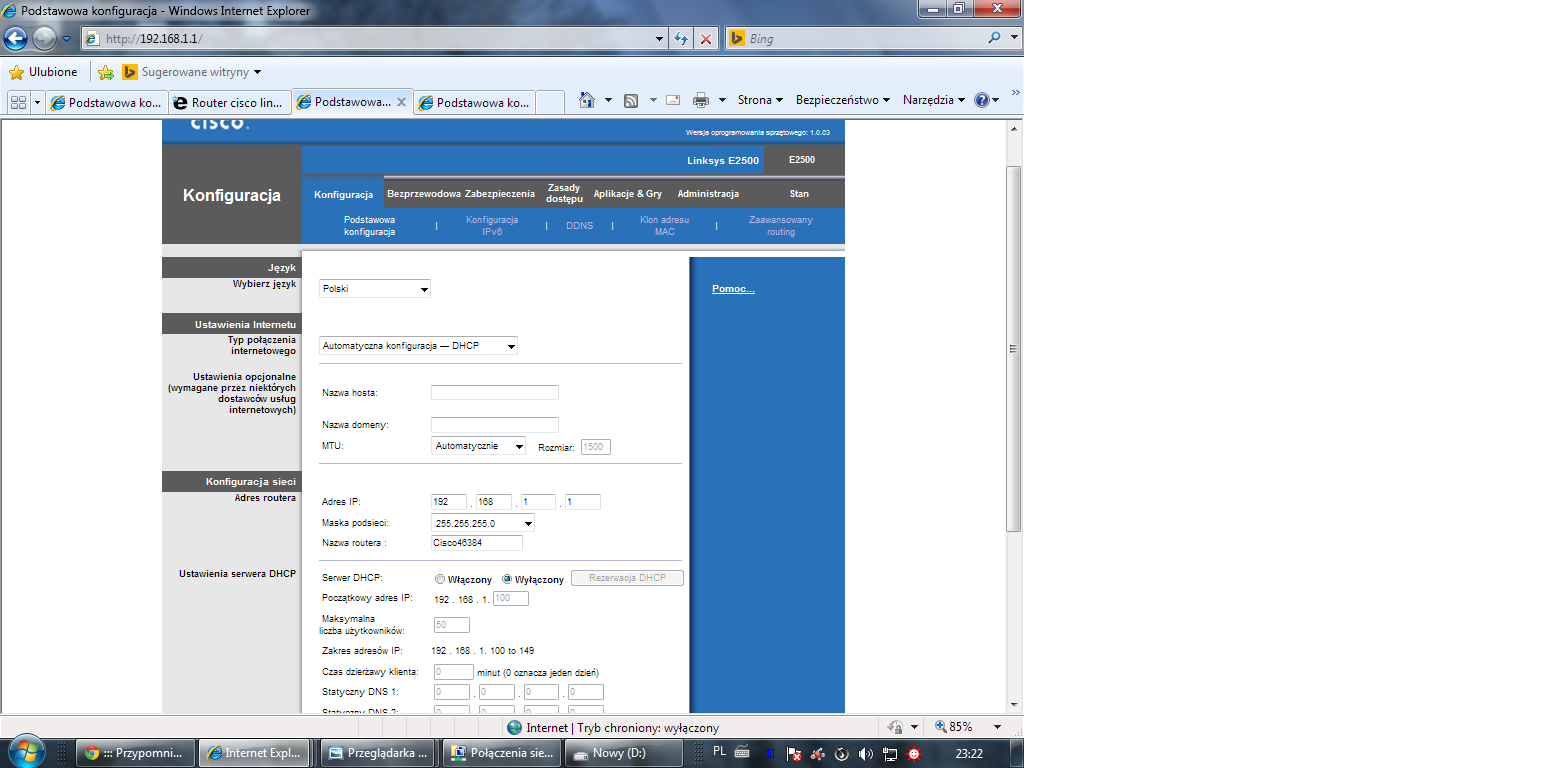Switch to the Przeglądarka taskbar window
Image resolution: width=1546 pixels, height=768 pixels.
coord(379,753)
